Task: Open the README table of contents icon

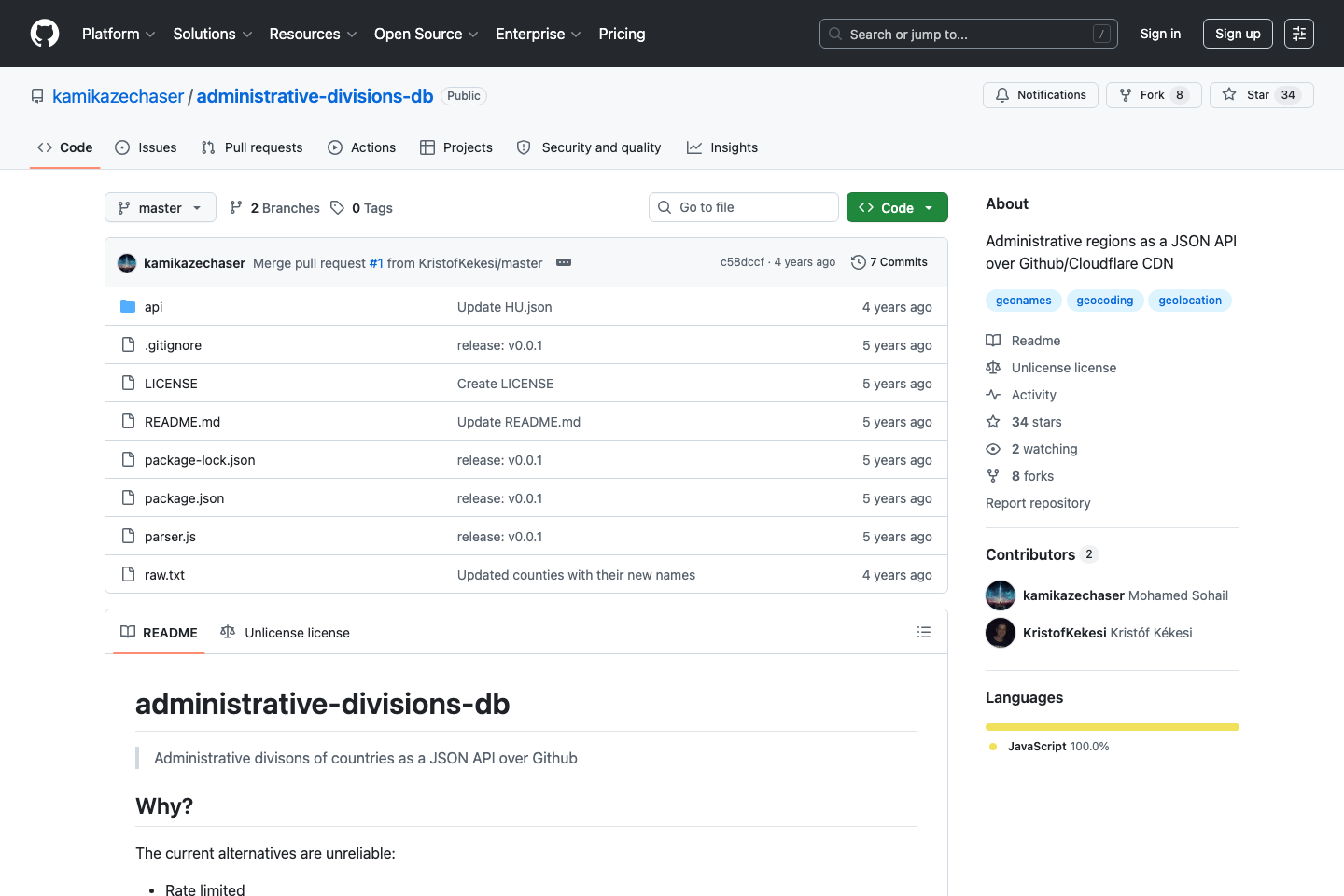Action: (x=924, y=632)
